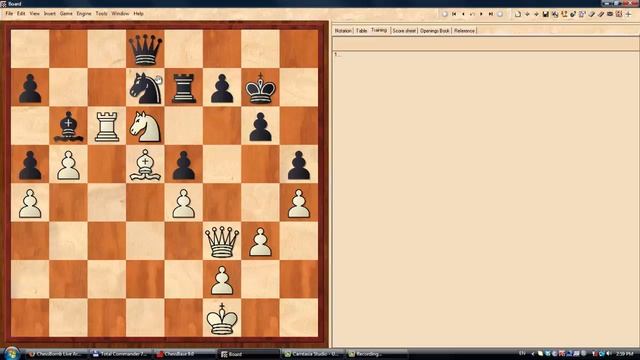The height and width of the screenshot is (360, 640).
Task: Click the new game page icon
Action: click(x=518, y=14)
